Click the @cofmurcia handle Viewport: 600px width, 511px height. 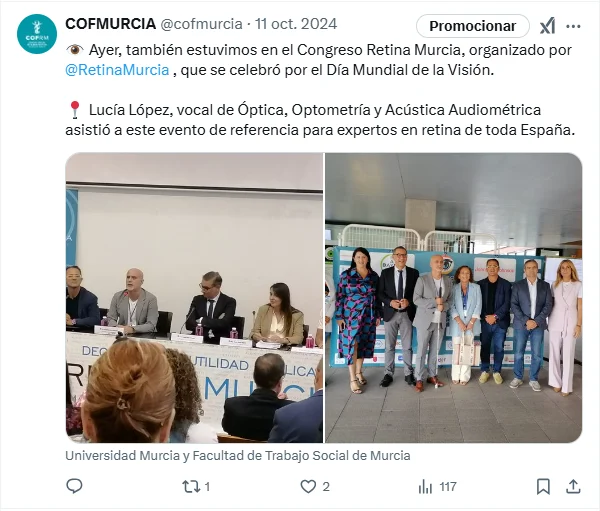coord(201,24)
